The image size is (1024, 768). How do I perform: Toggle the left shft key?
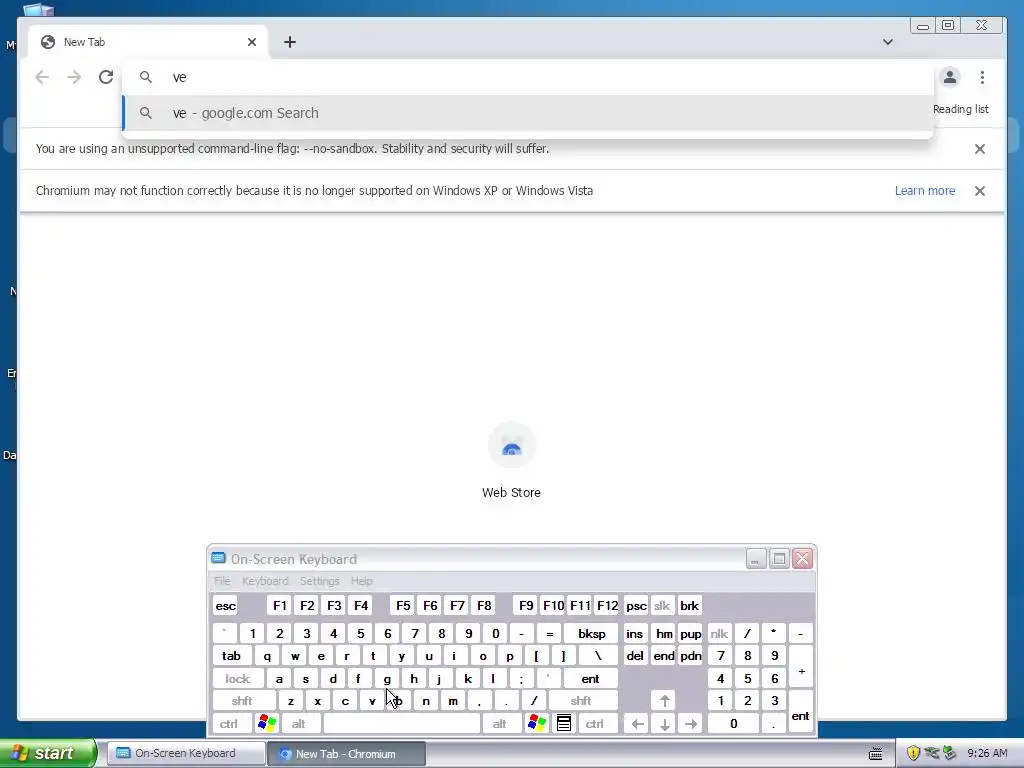coord(242,701)
